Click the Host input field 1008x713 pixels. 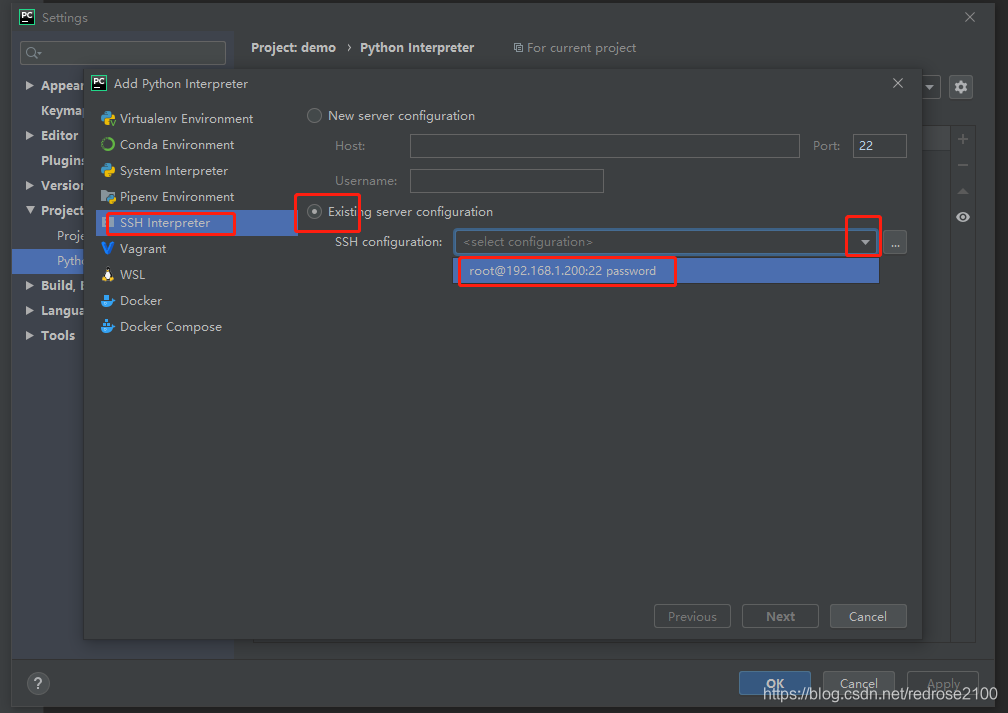[604, 146]
